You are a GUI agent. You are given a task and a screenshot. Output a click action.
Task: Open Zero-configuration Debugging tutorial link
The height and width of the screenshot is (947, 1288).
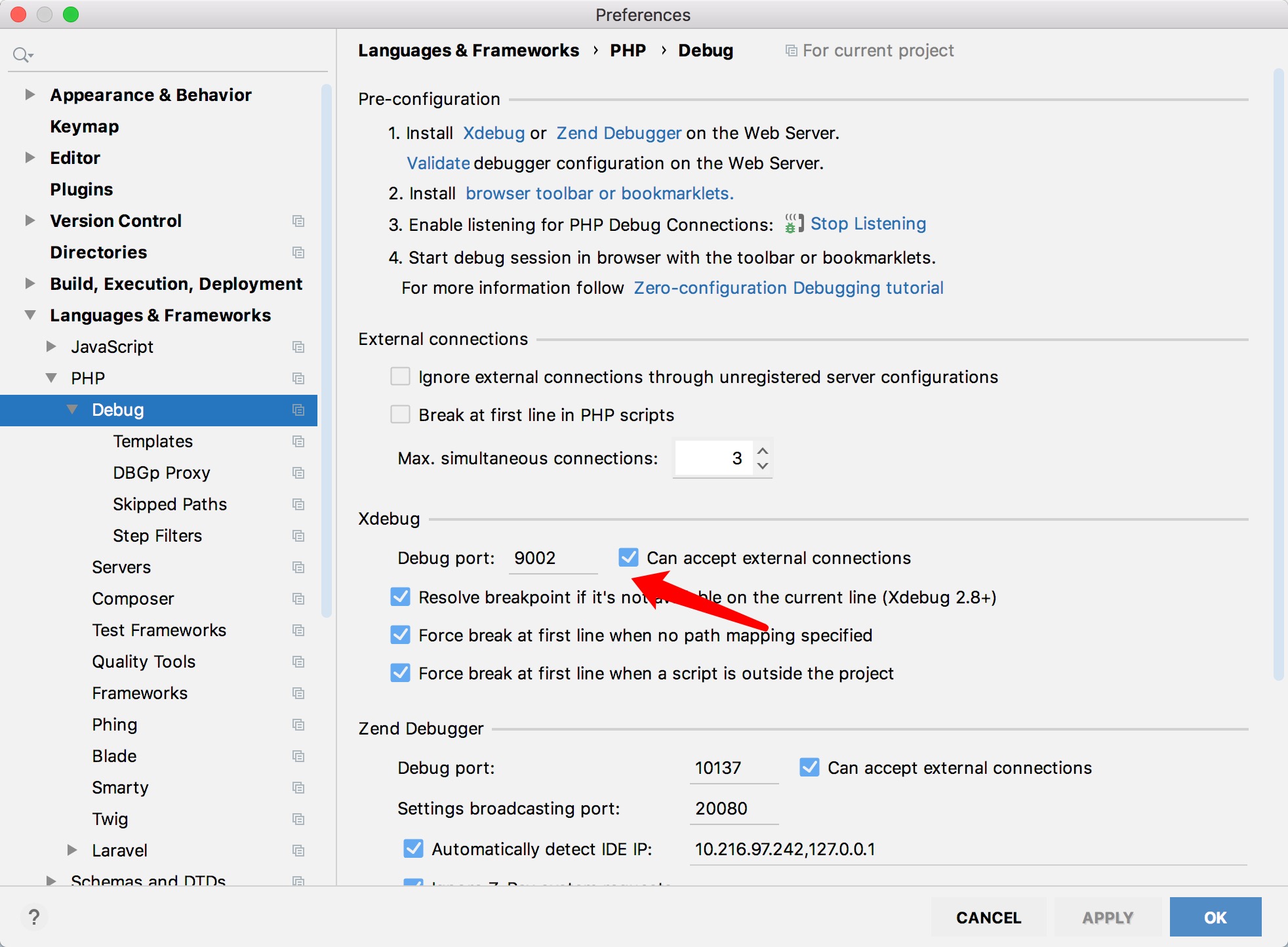[788, 287]
